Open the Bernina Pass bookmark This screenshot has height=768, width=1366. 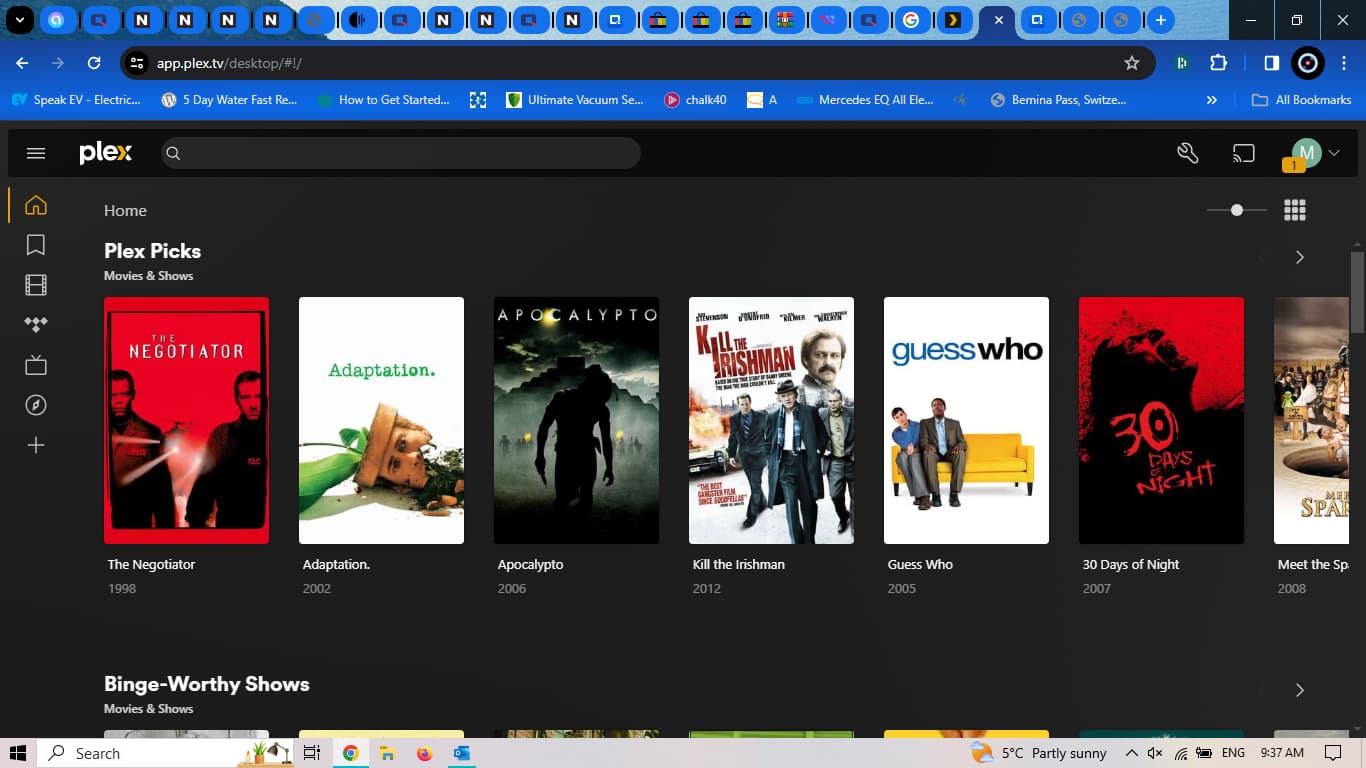(x=1058, y=100)
